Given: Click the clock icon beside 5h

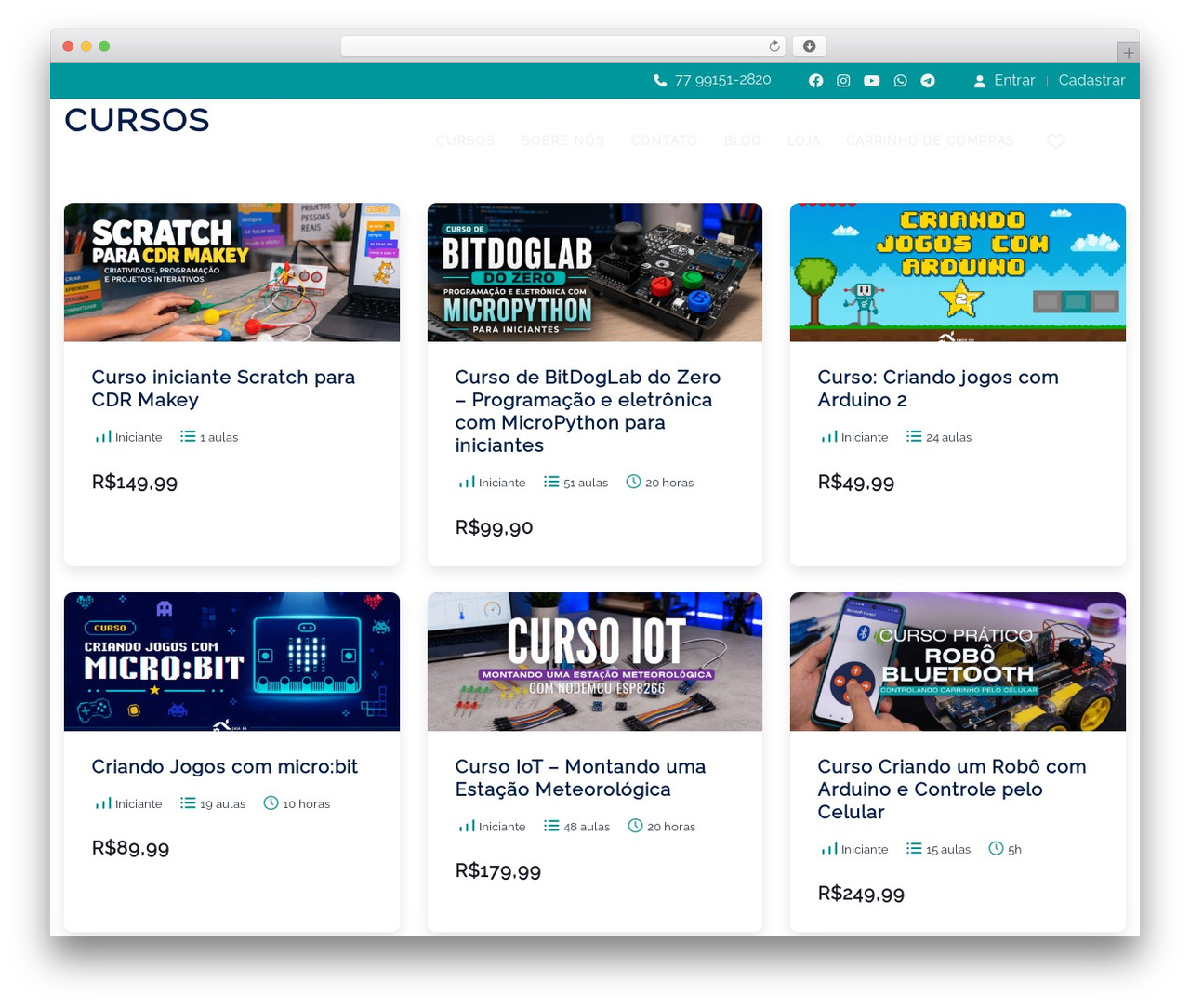Looking at the screenshot, I should [996, 848].
